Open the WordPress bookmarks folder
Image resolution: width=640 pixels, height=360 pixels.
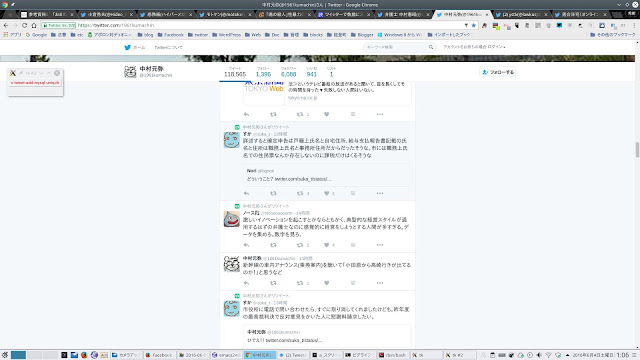click(x=226, y=35)
